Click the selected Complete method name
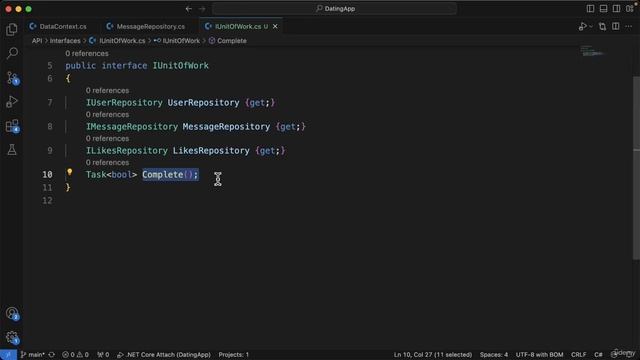 tap(162, 175)
